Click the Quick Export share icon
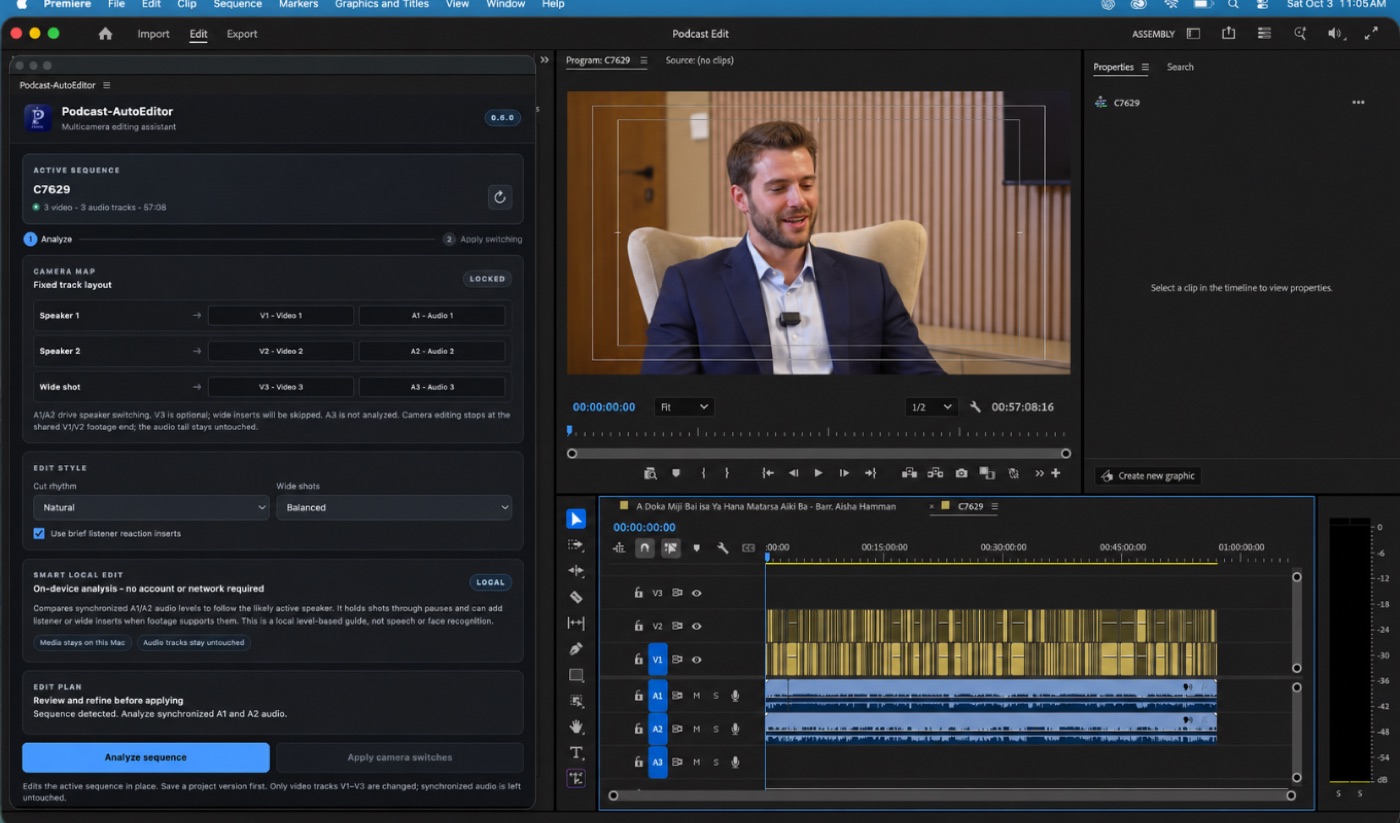 [x=1228, y=34]
